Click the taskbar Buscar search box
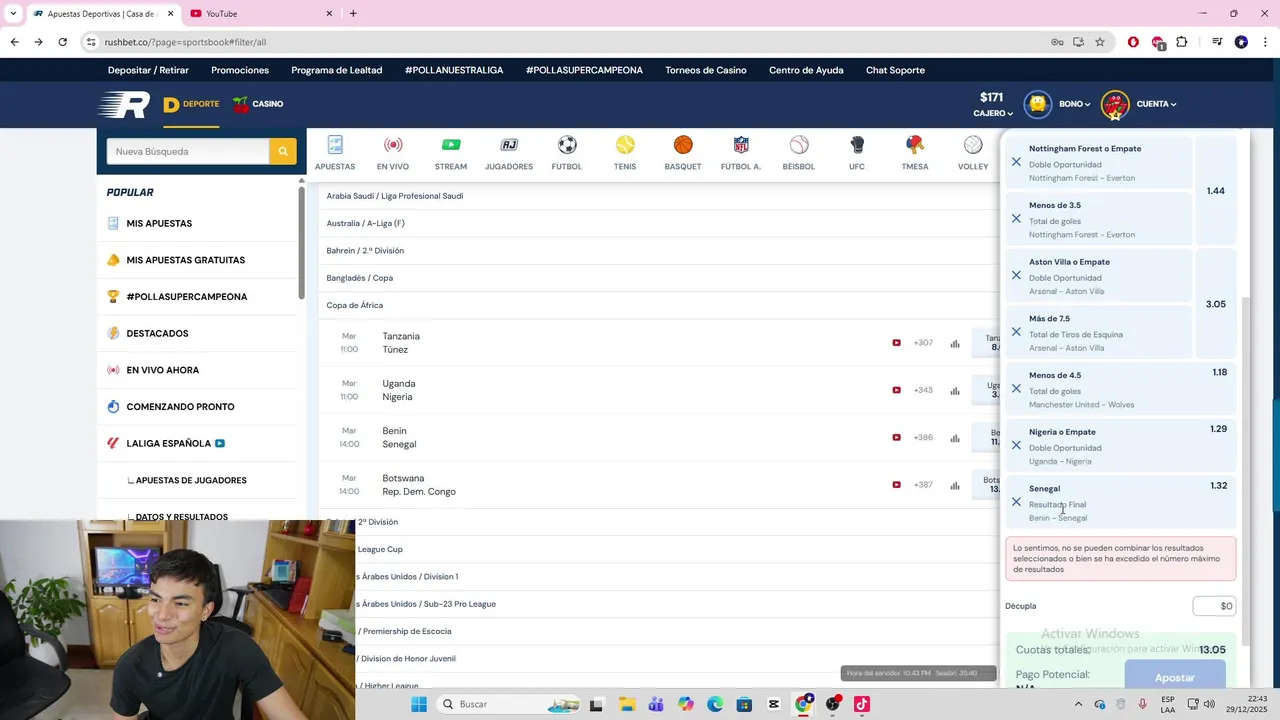 pyautogui.click(x=508, y=704)
